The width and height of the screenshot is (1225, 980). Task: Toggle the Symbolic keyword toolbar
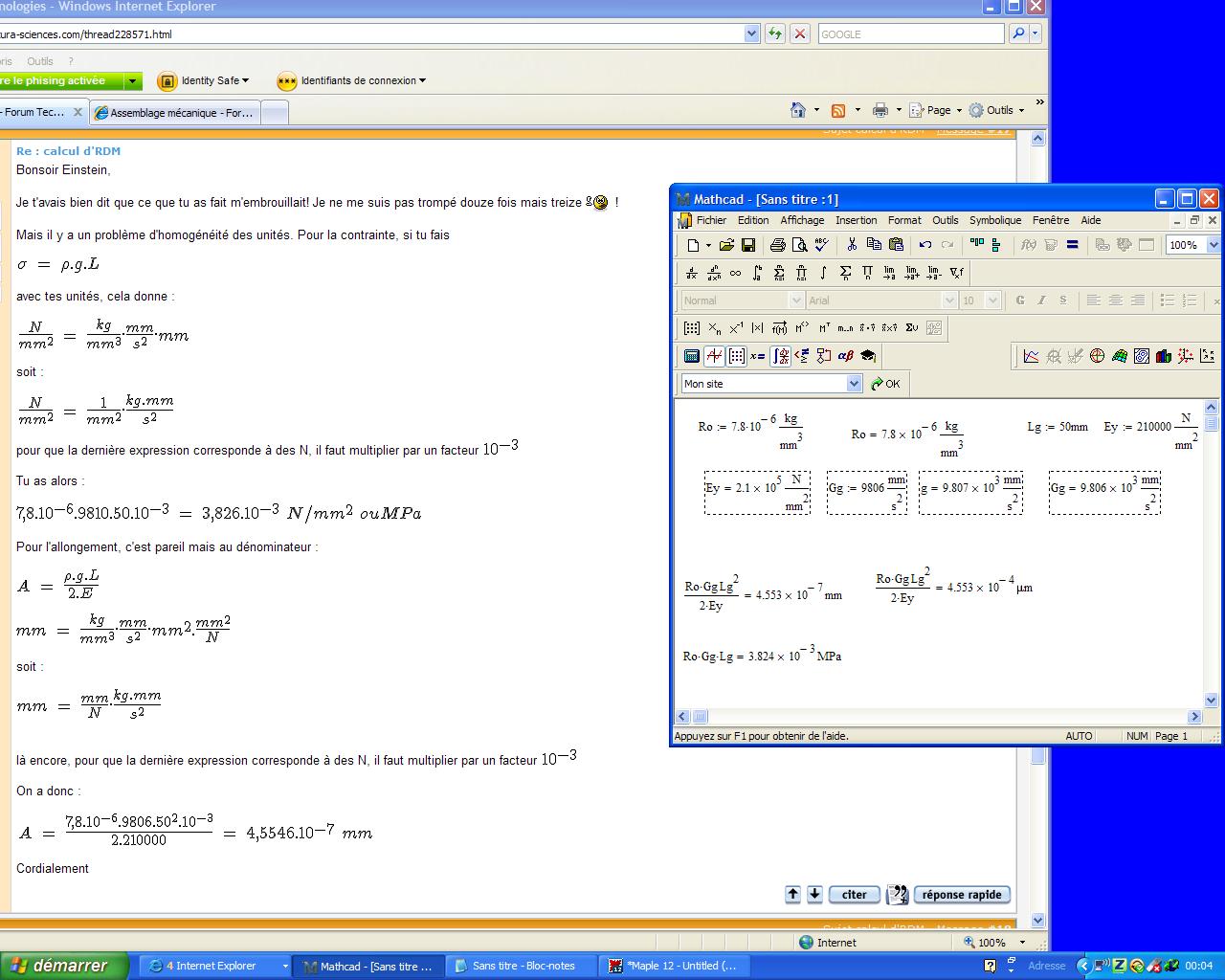coord(868,356)
